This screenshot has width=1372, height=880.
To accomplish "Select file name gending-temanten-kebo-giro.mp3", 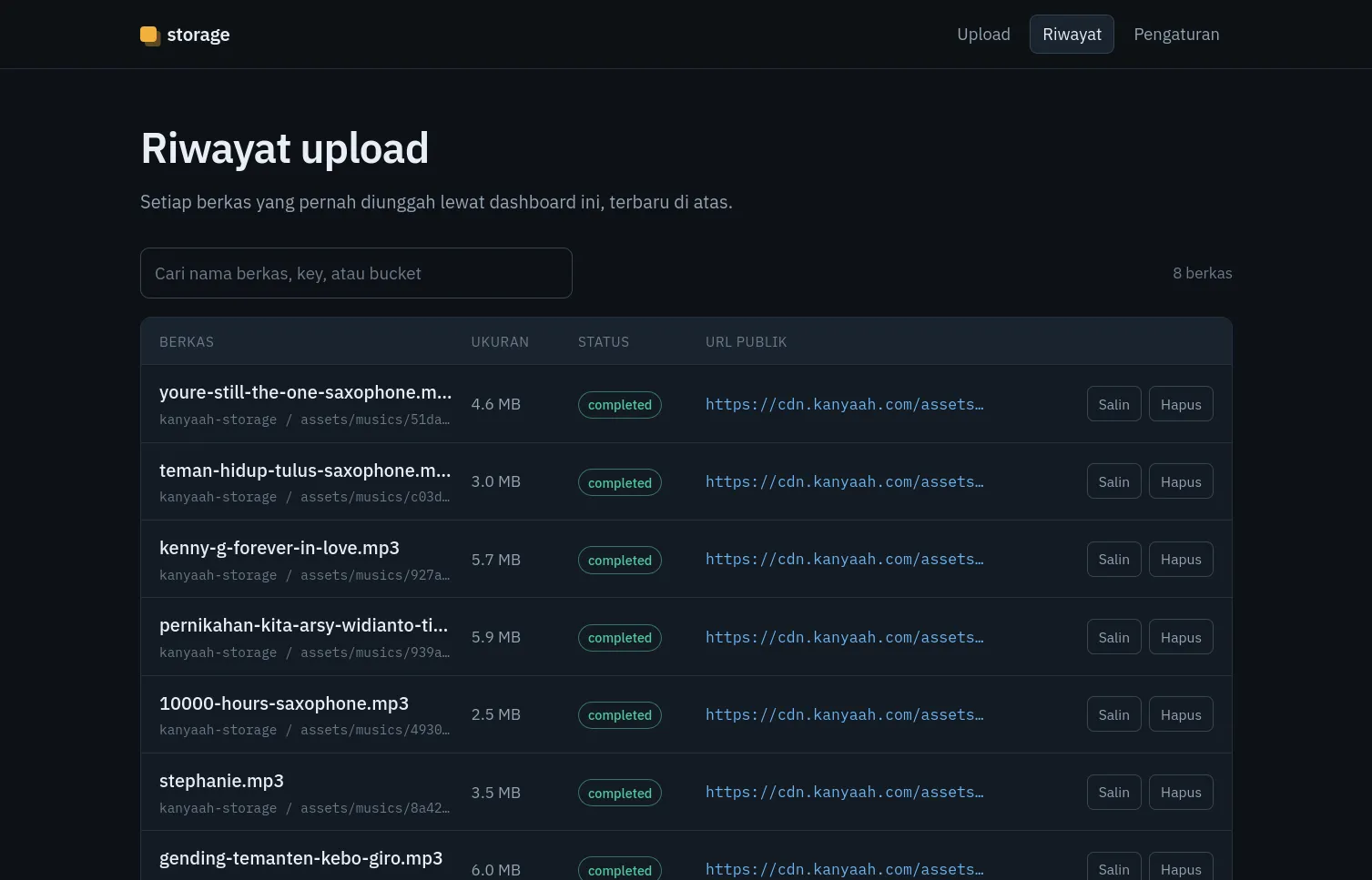I will (300, 858).
